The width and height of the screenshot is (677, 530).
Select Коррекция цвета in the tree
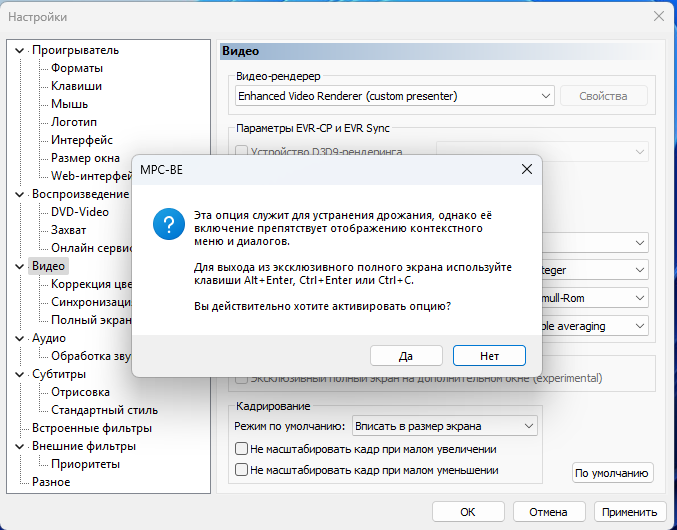91,284
